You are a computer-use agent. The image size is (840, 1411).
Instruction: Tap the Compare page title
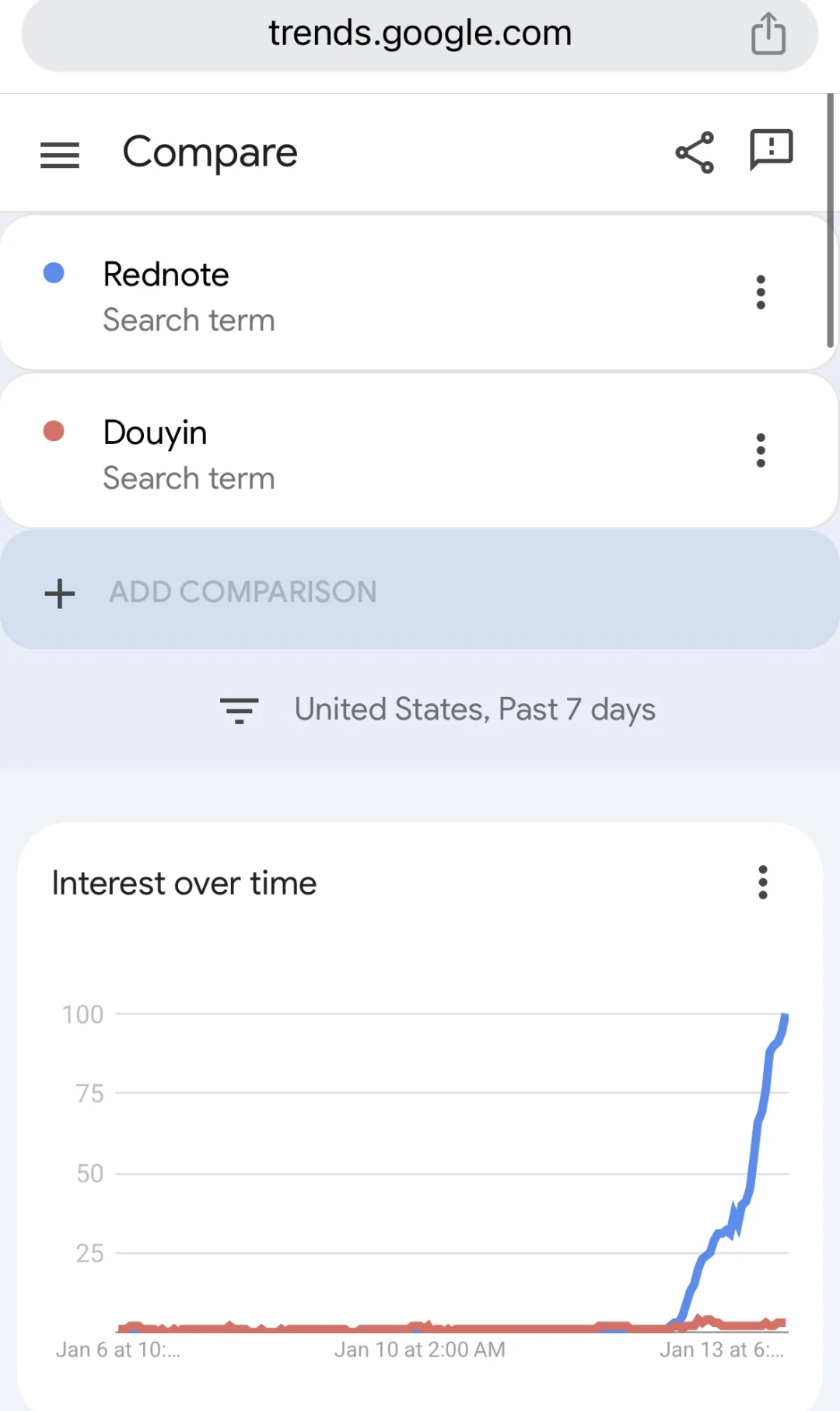(x=210, y=152)
